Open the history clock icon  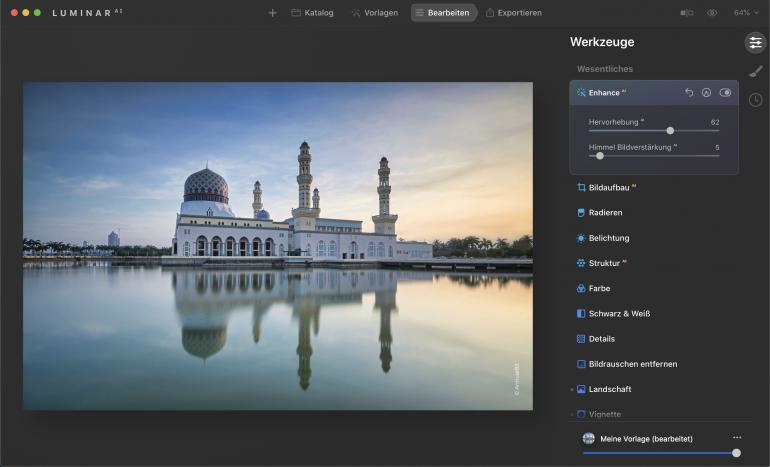tap(755, 100)
